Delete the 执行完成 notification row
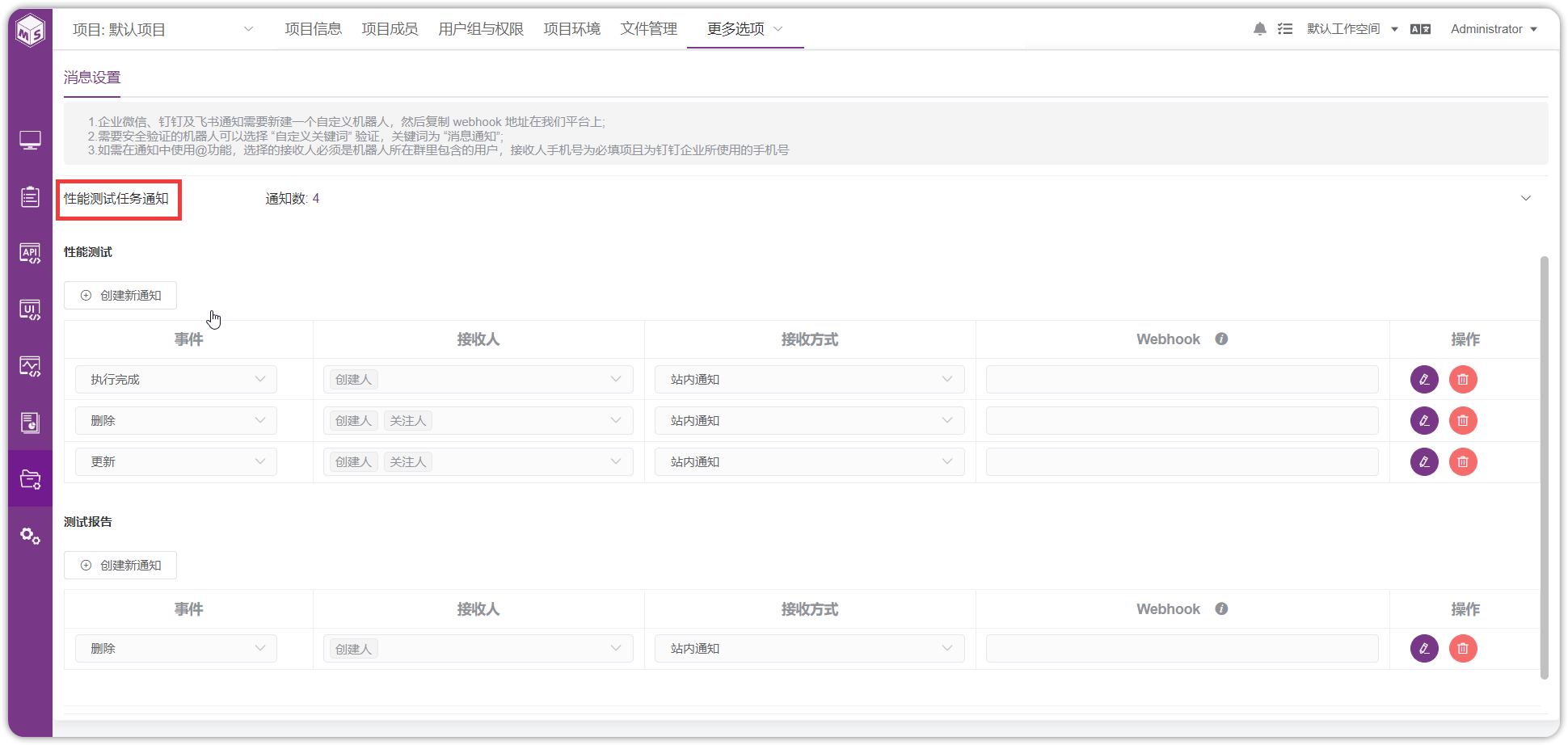The width and height of the screenshot is (1568, 745). [1463, 379]
